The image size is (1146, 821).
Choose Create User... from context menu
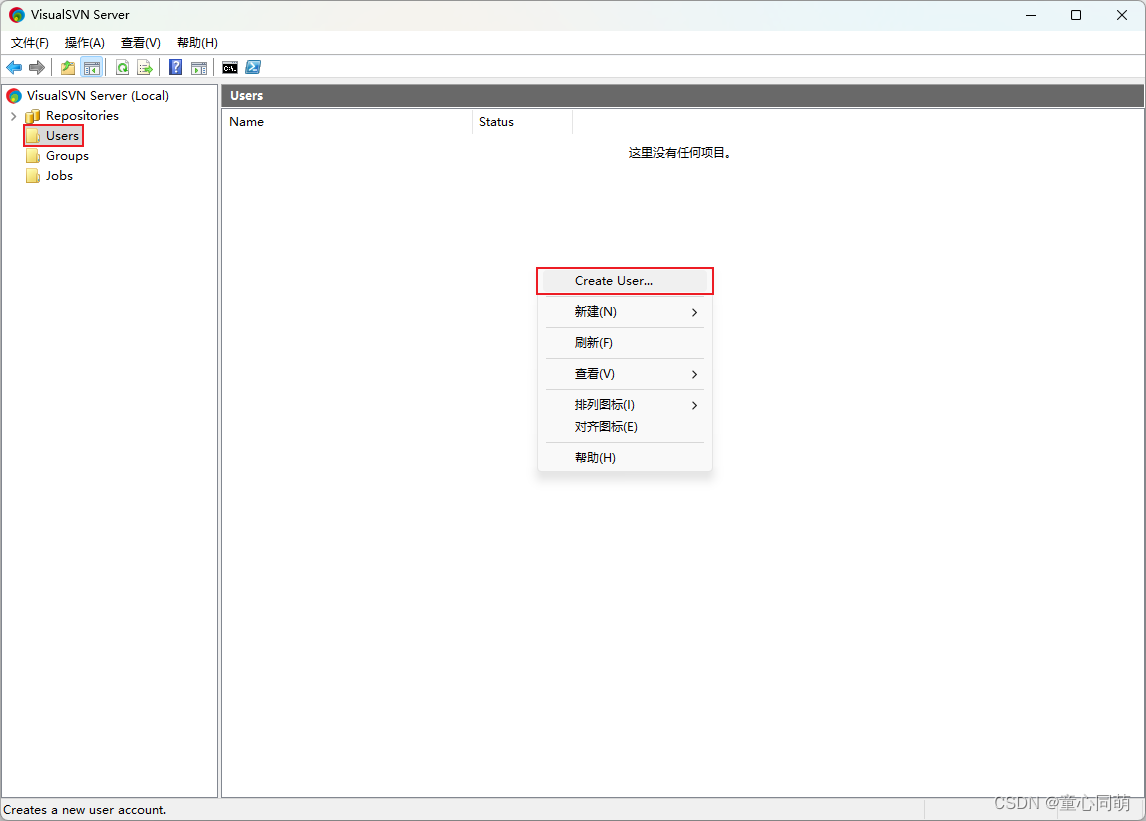(x=625, y=281)
